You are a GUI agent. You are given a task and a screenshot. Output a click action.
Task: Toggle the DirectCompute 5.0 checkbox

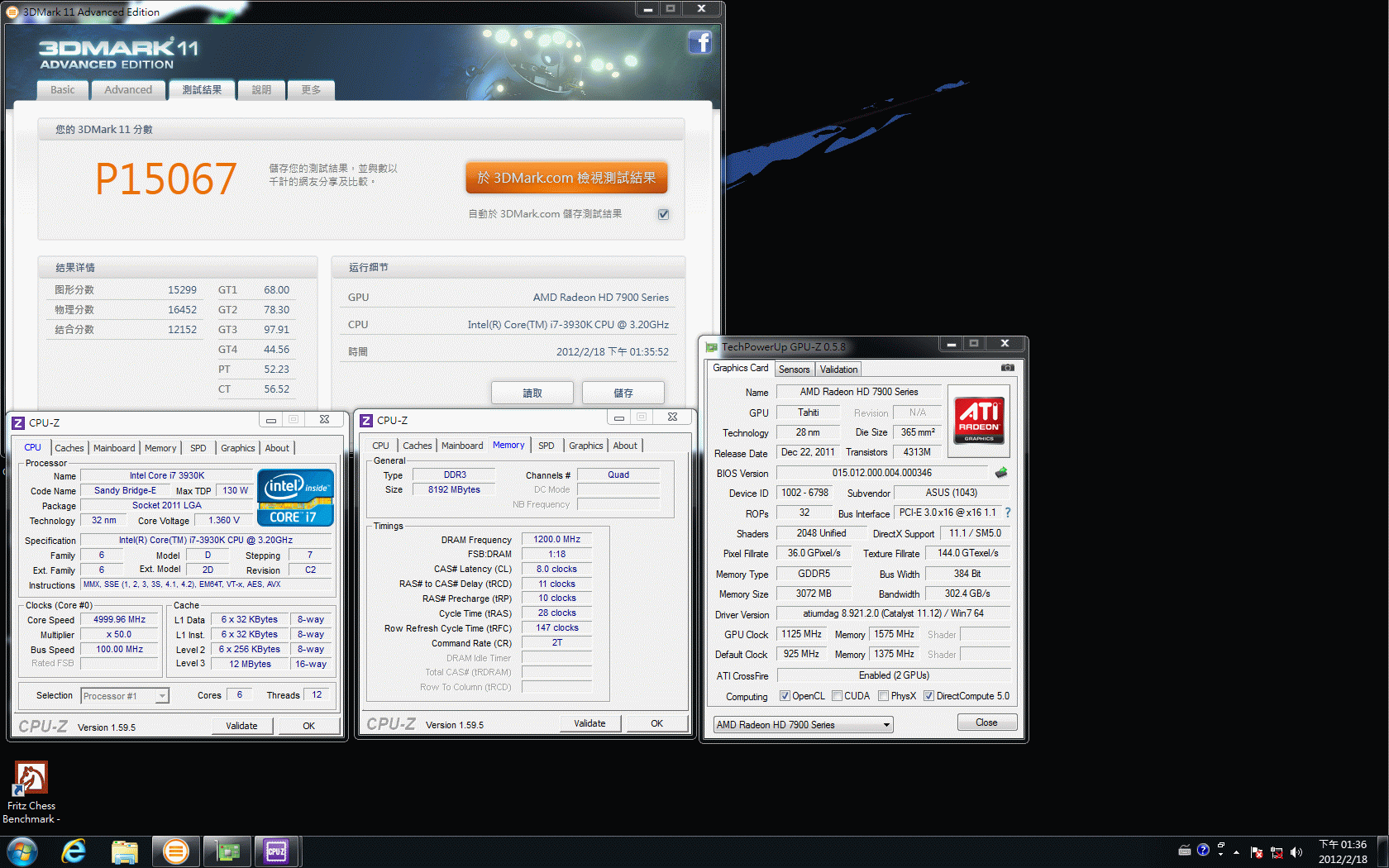928,696
